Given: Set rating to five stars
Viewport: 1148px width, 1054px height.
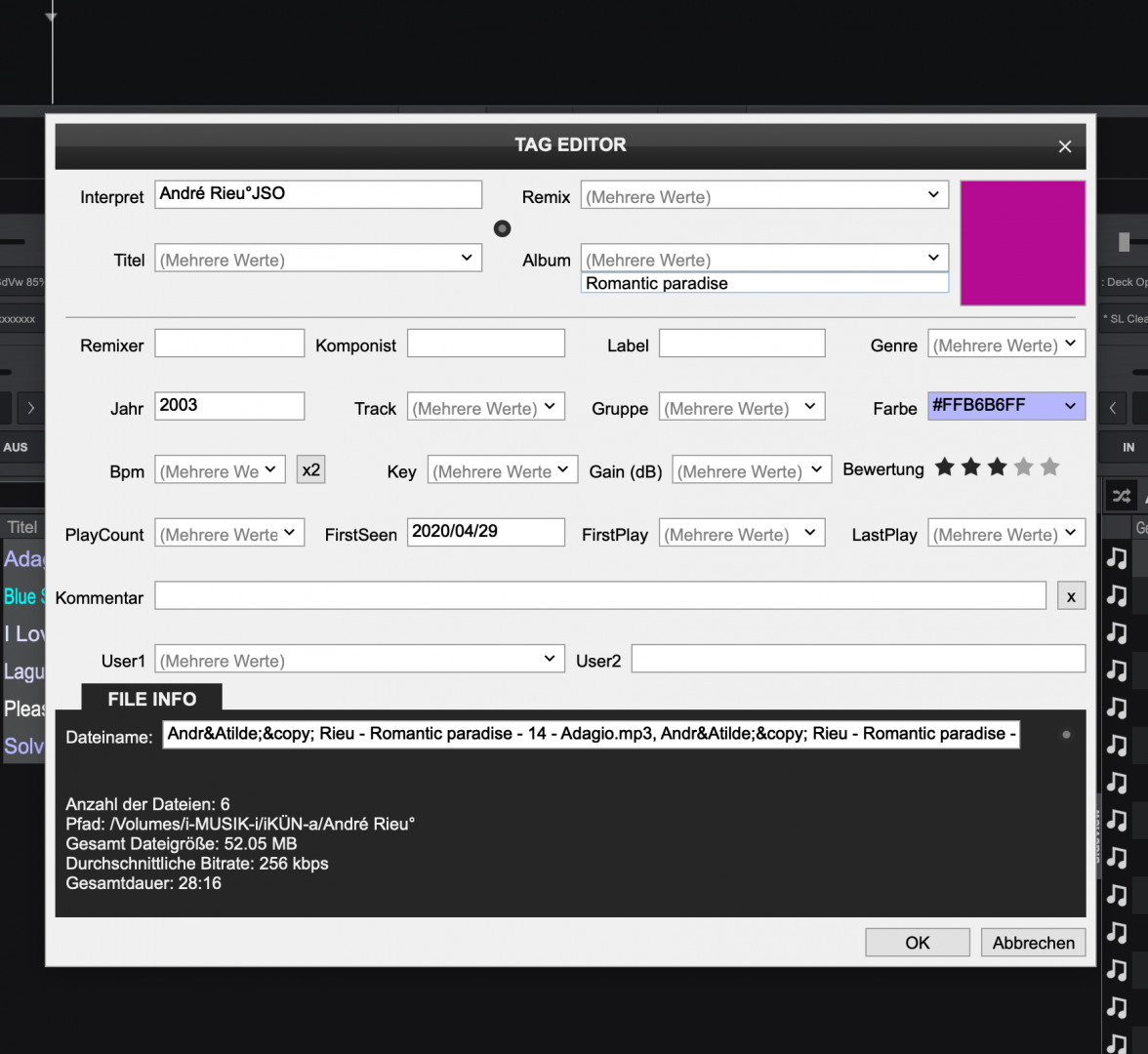Looking at the screenshot, I should point(1049,467).
